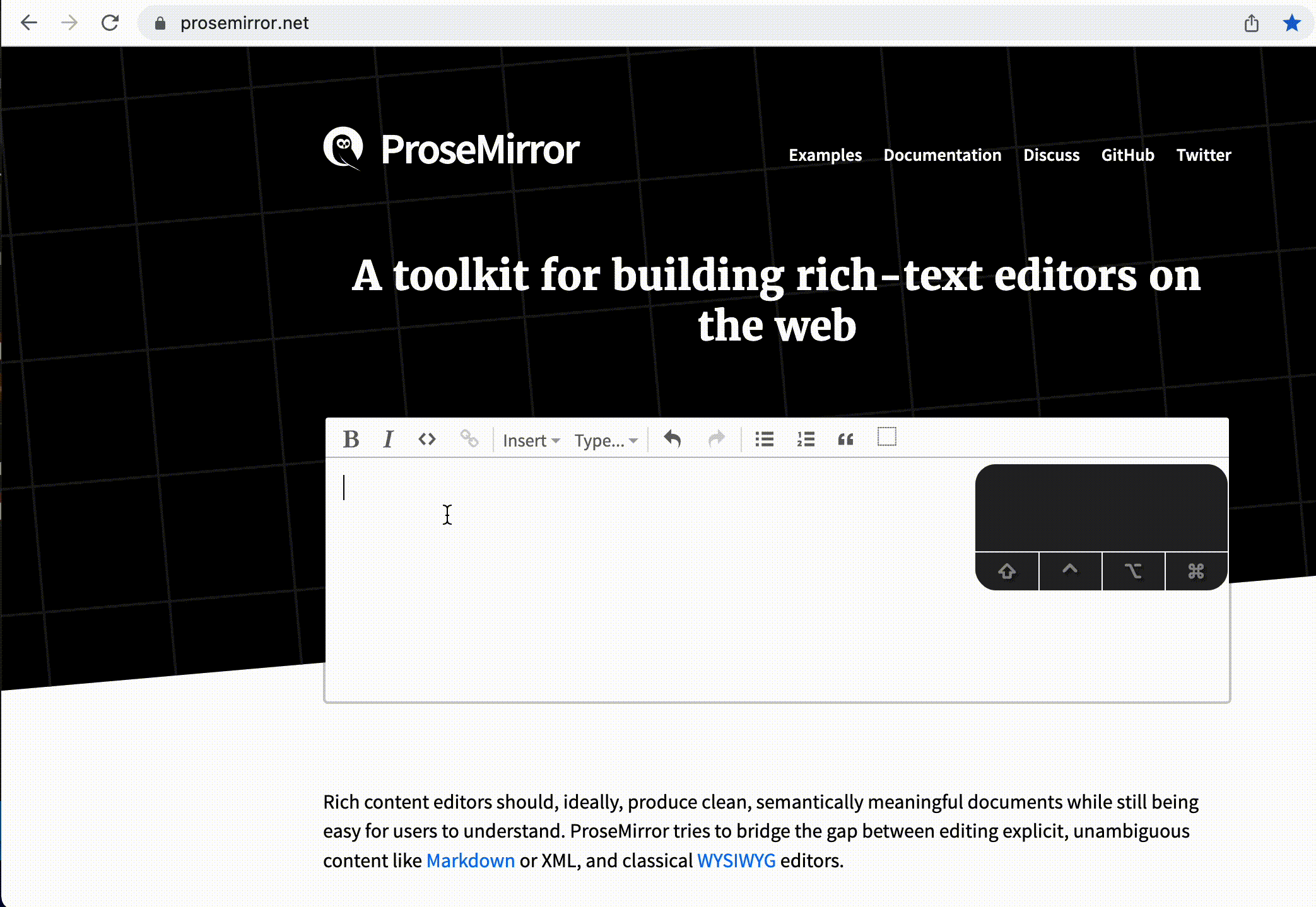Open the Examples page
This screenshot has width=1316, height=907.
pyautogui.click(x=825, y=155)
